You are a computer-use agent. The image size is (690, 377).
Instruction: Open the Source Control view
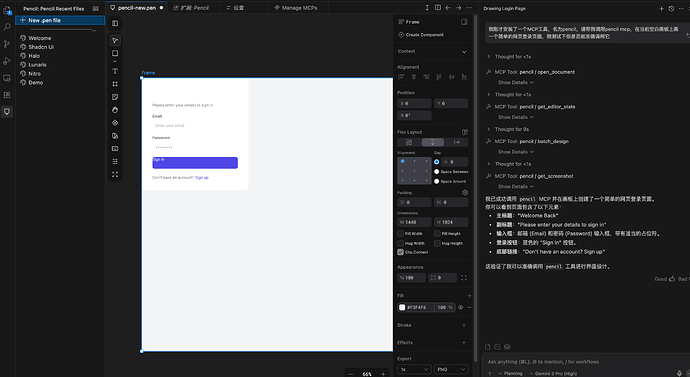(7, 44)
